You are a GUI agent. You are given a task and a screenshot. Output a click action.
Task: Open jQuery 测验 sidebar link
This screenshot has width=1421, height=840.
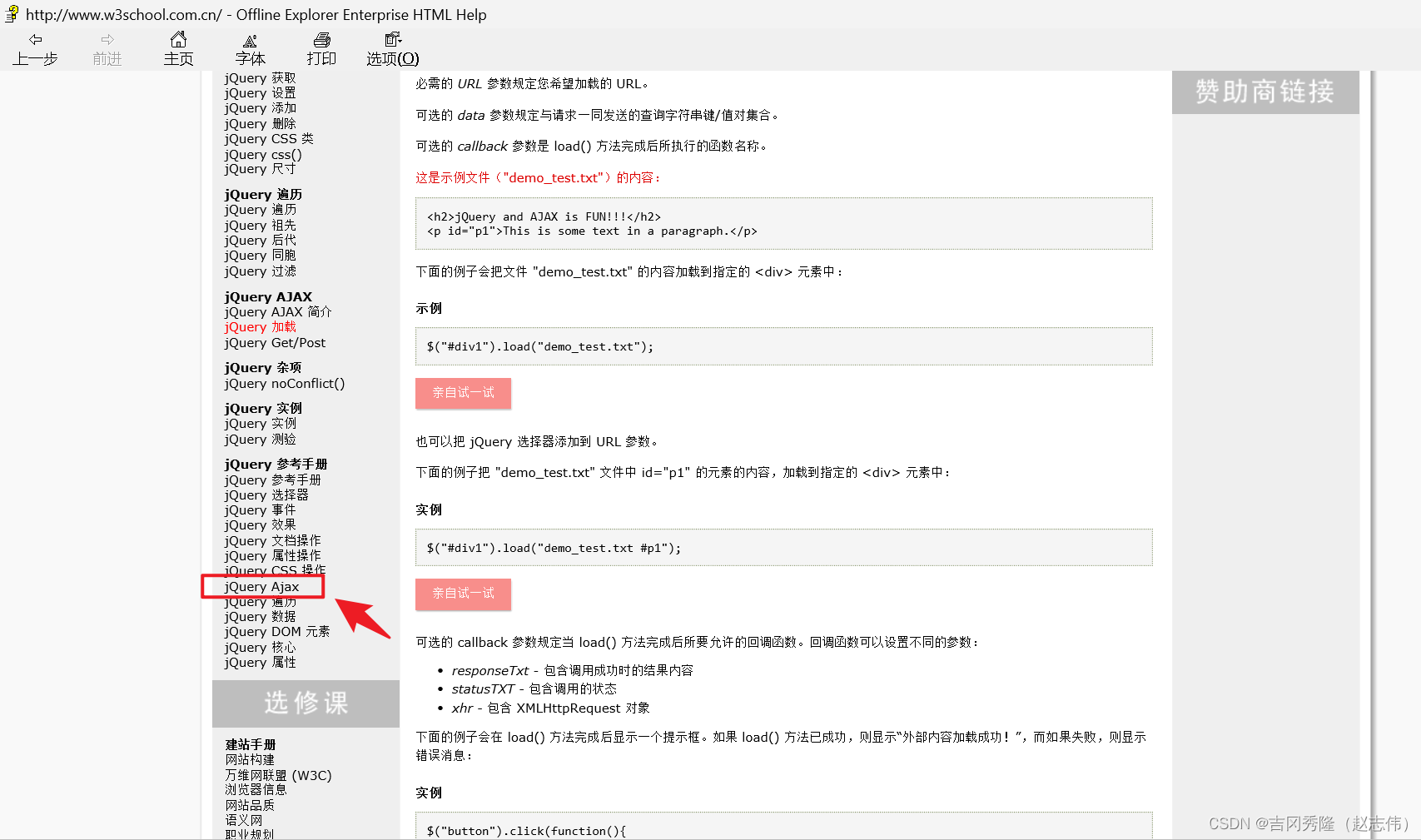point(260,440)
